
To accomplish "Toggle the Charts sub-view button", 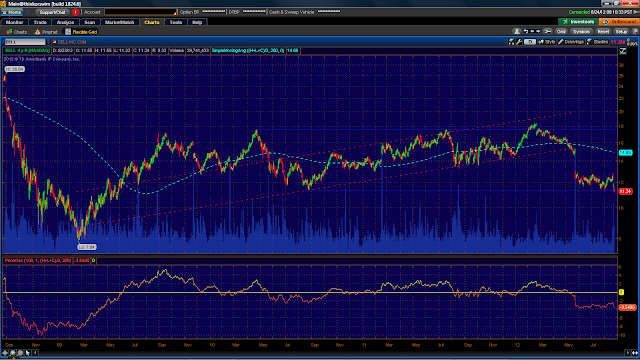I will tap(17, 32).
